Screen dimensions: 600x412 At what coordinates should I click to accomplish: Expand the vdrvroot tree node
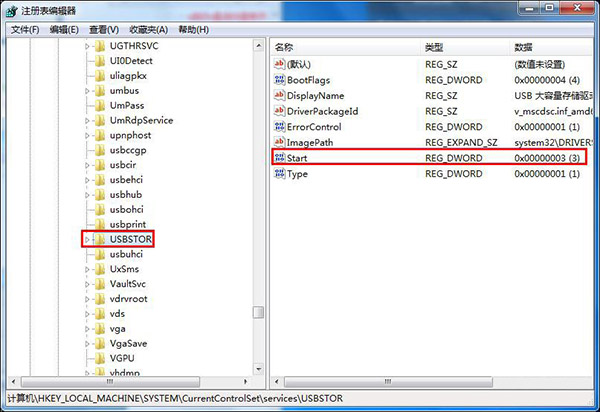(87, 300)
